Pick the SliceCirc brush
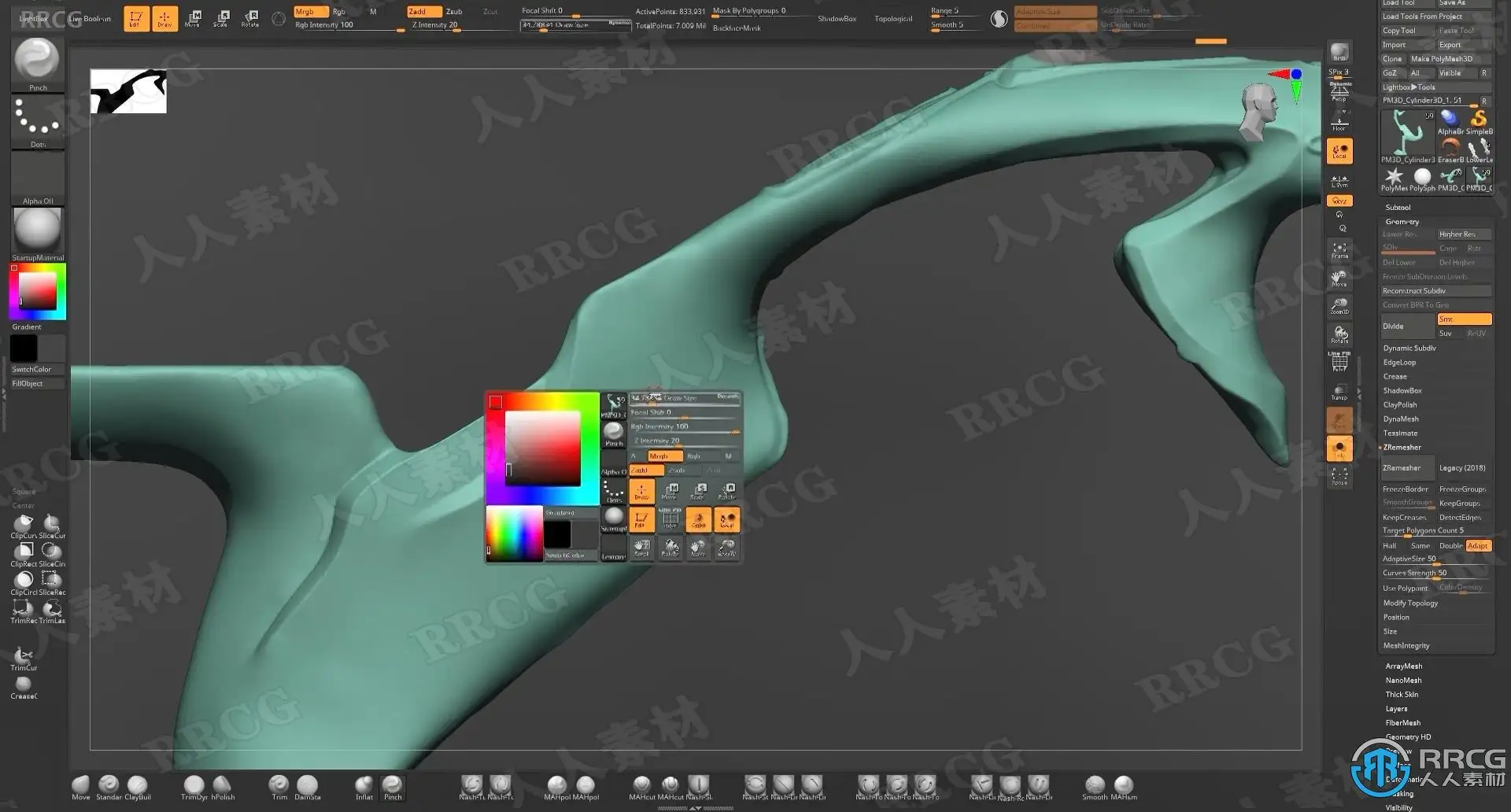The height and width of the screenshot is (812, 1511). (x=52, y=555)
